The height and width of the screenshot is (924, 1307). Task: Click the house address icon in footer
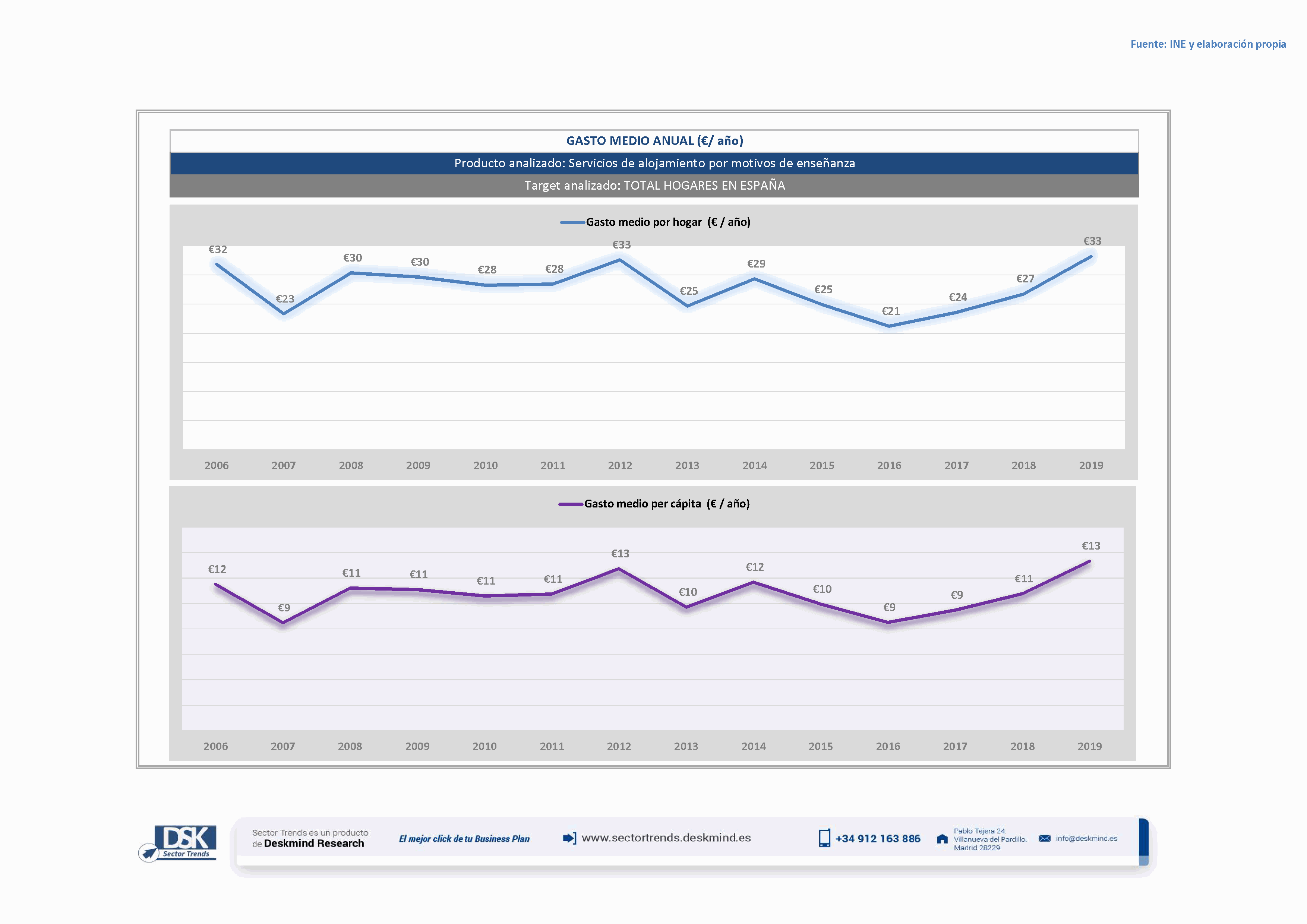tap(942, 839)
